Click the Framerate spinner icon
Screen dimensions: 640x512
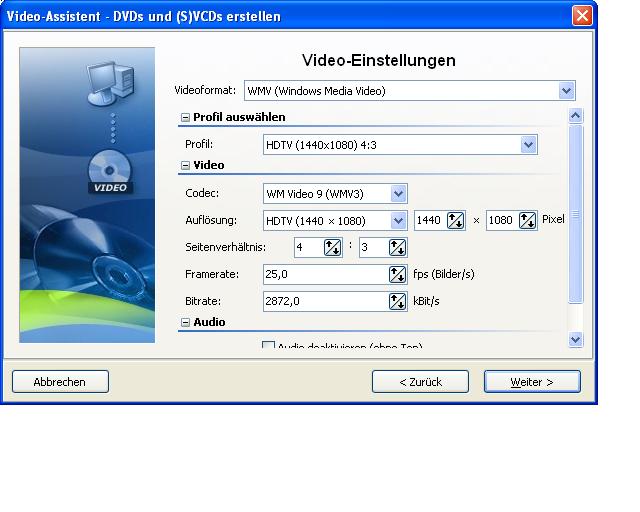(397, 274)
